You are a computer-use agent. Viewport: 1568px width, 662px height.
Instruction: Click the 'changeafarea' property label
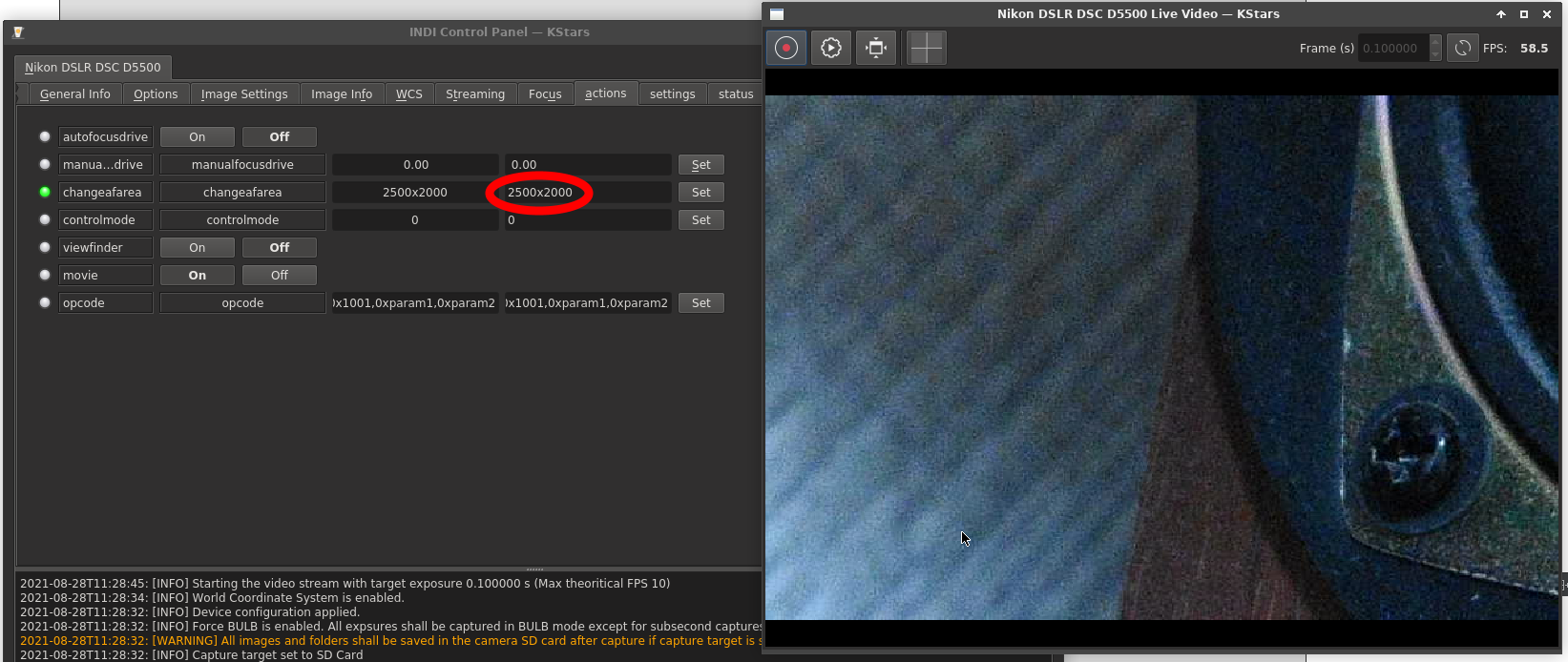click(106, 193)
